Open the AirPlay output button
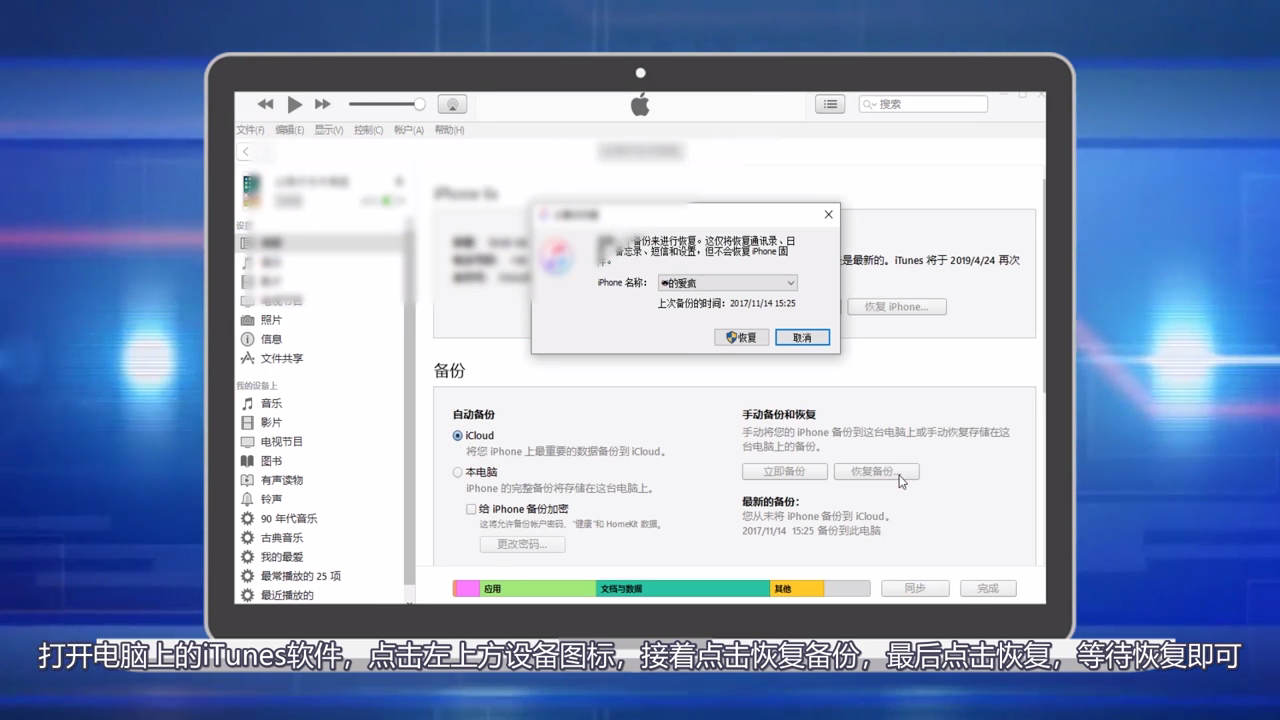This screenshot has height=720, width=1280. coord(452,104)
